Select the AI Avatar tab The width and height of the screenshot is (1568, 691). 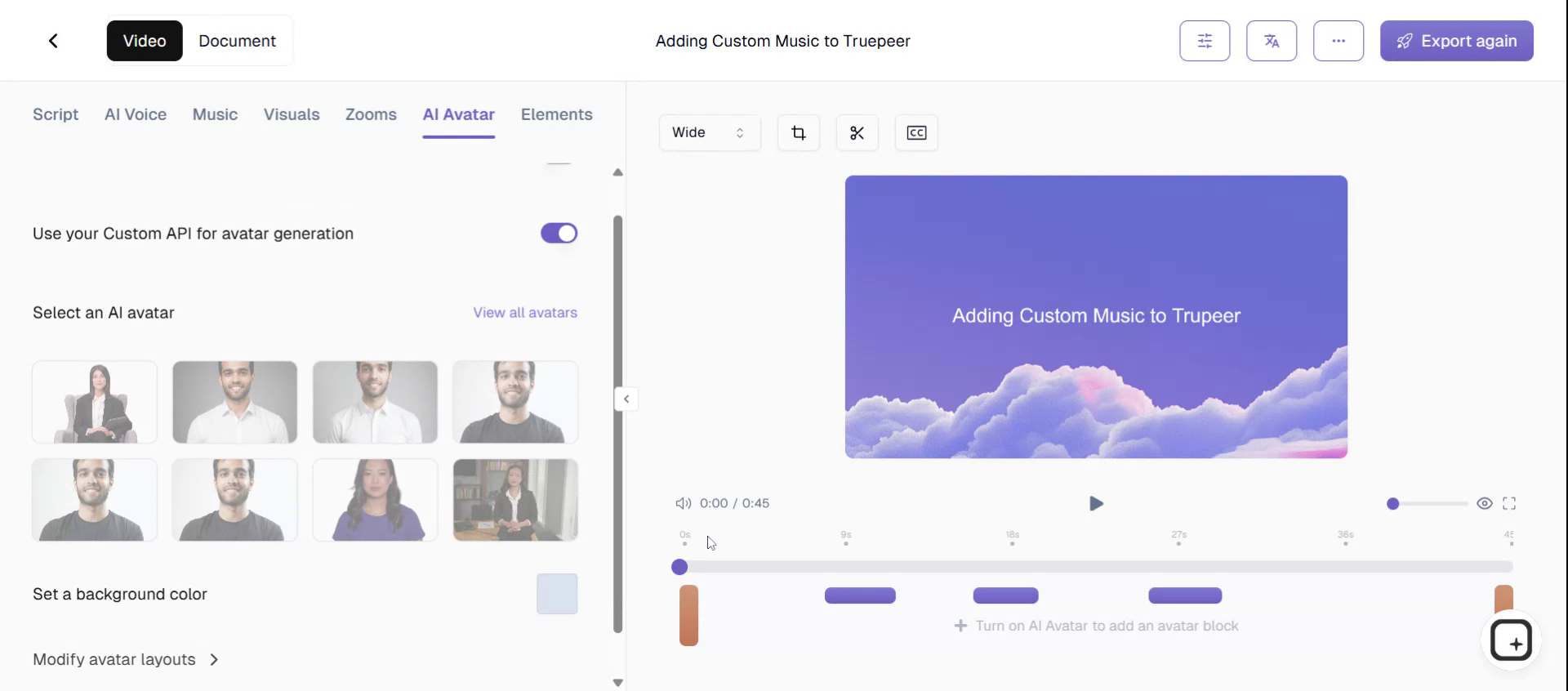click(458, 114)
